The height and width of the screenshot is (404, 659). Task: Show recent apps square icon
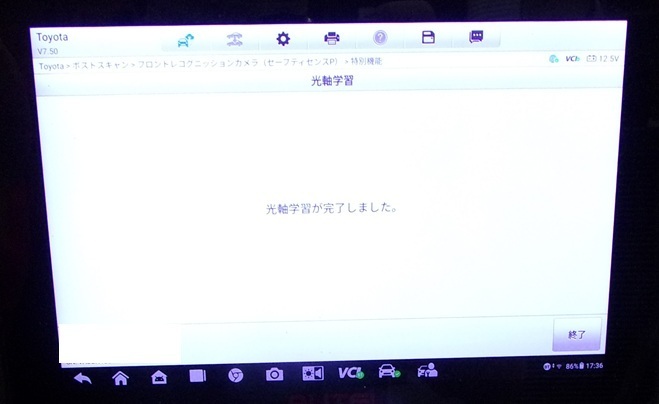coord(198,376)
